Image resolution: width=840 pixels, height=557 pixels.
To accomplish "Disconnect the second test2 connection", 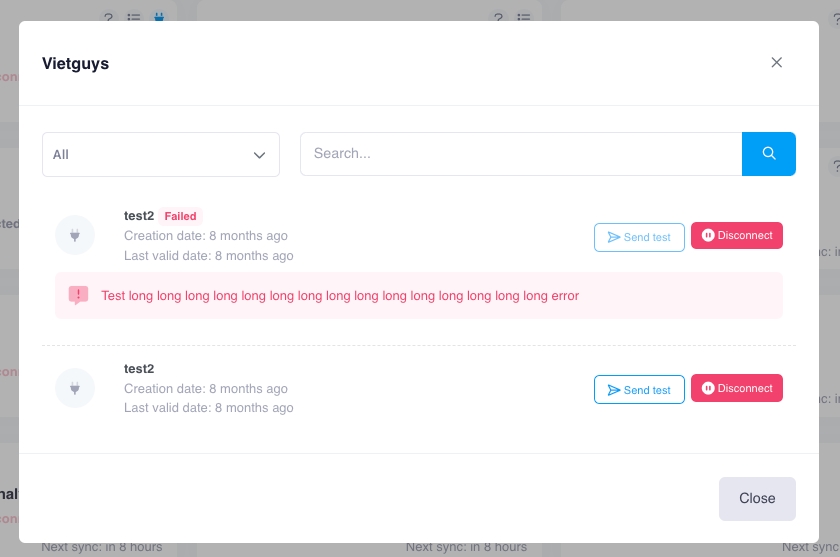I will click(736, 388).
